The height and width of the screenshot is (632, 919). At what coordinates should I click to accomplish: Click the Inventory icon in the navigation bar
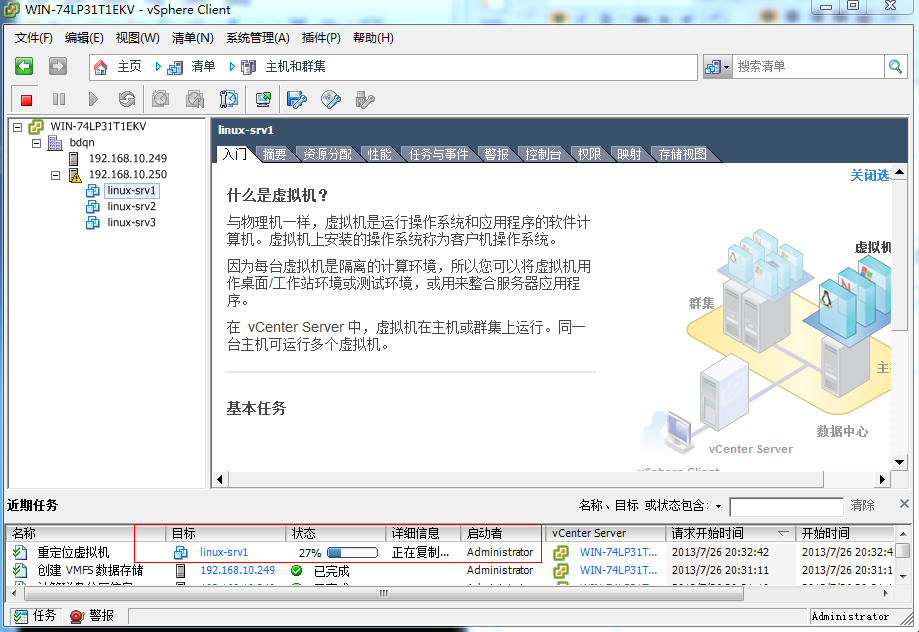click(x=175, y=67)
